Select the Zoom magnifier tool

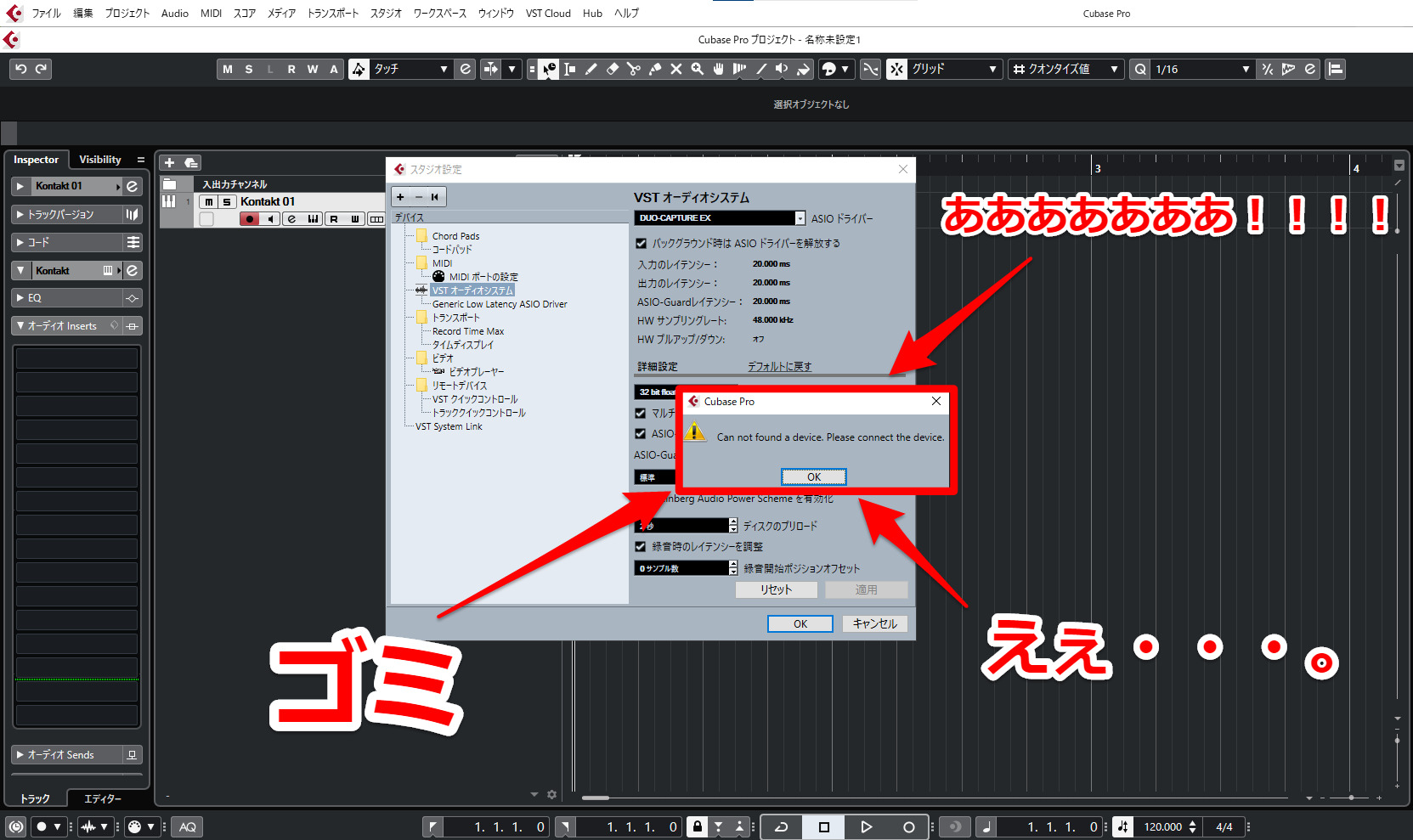click(x=698, y=69)
